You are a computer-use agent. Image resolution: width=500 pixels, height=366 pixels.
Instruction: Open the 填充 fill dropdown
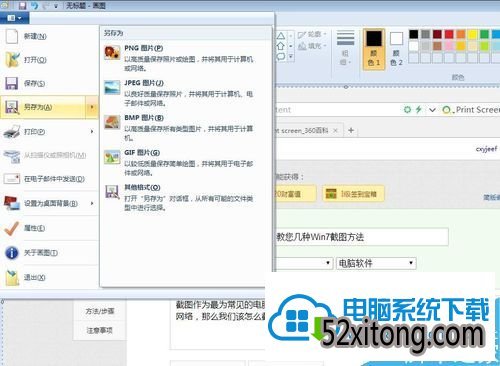(312, 46)
